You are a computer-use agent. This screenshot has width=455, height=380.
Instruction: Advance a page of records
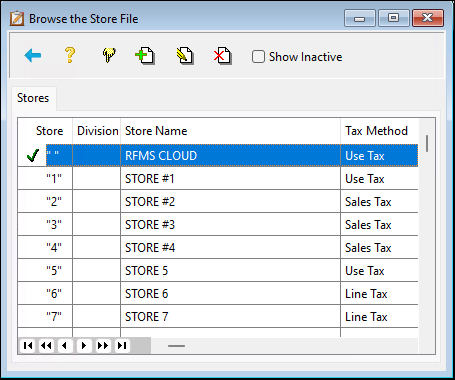click(103, 345)
